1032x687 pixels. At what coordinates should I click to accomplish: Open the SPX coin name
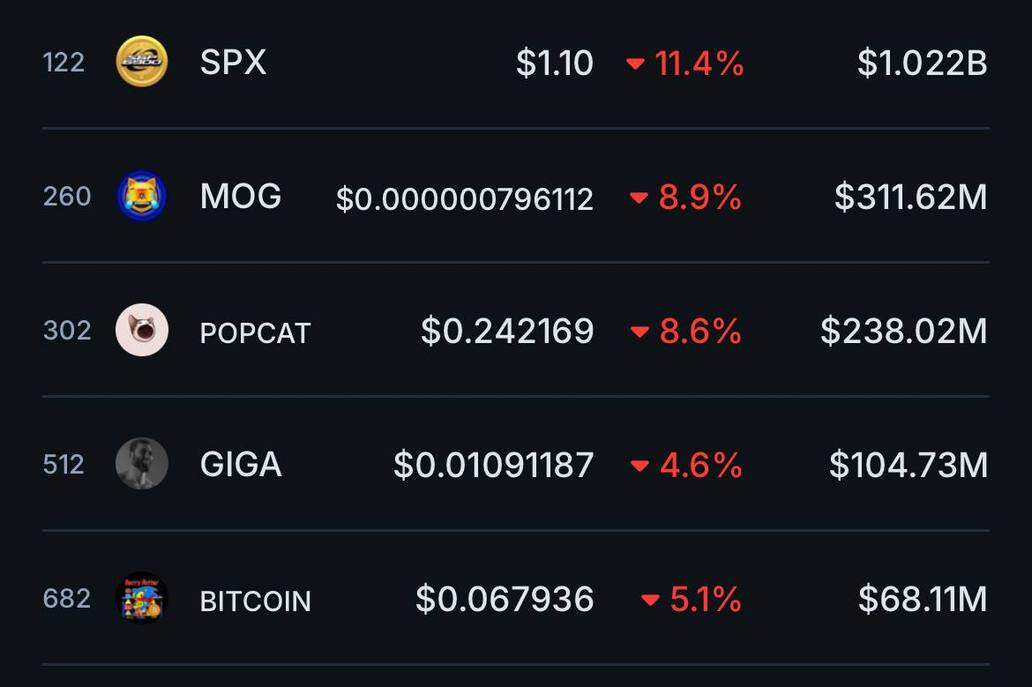point(233,63)
